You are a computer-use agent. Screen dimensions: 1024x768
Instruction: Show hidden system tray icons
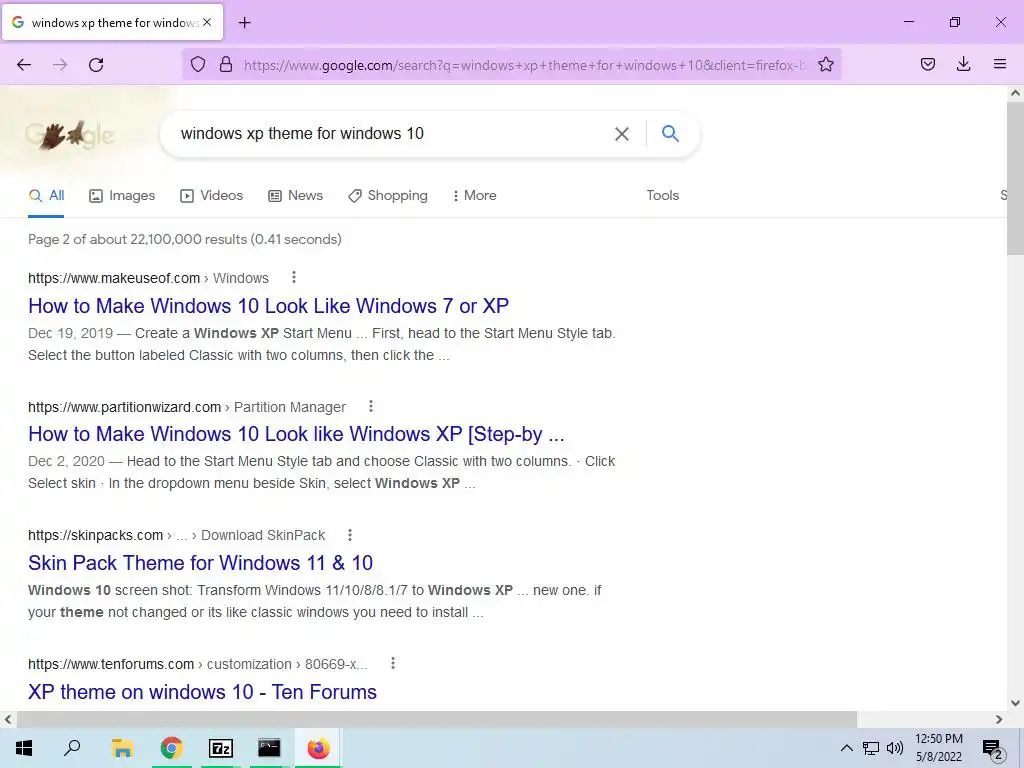[x=846, y=748]
